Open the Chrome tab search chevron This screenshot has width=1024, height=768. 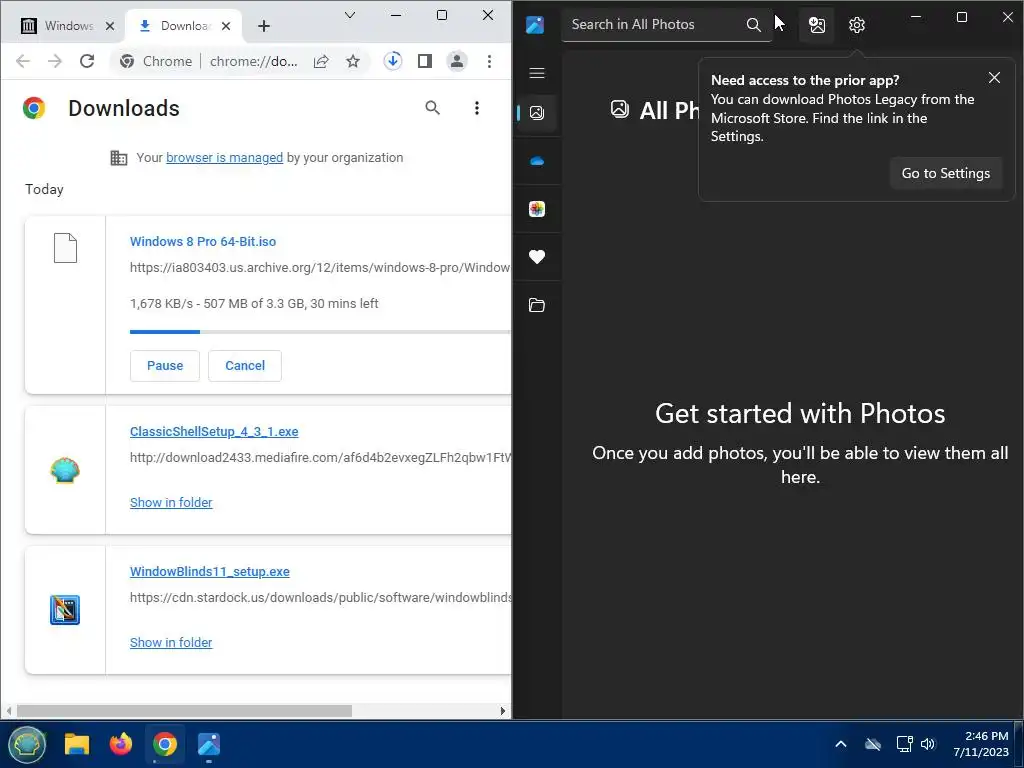point(350,15)
